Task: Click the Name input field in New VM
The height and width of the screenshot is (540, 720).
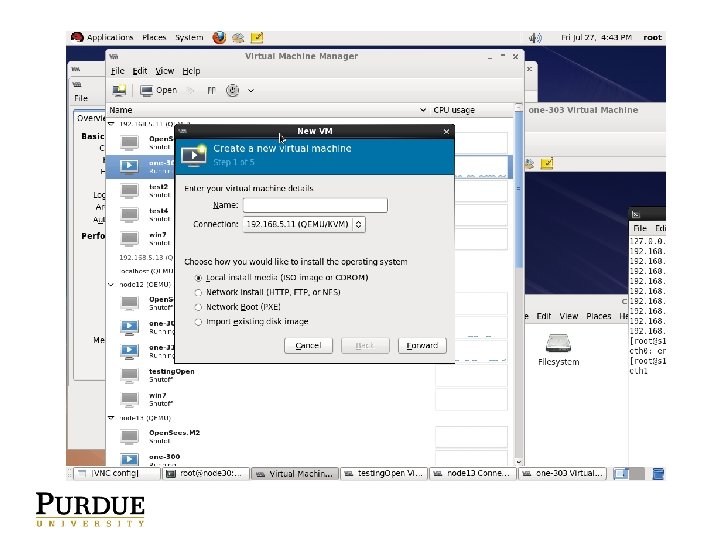Action: pyautogui.click(x=315, y=205)
